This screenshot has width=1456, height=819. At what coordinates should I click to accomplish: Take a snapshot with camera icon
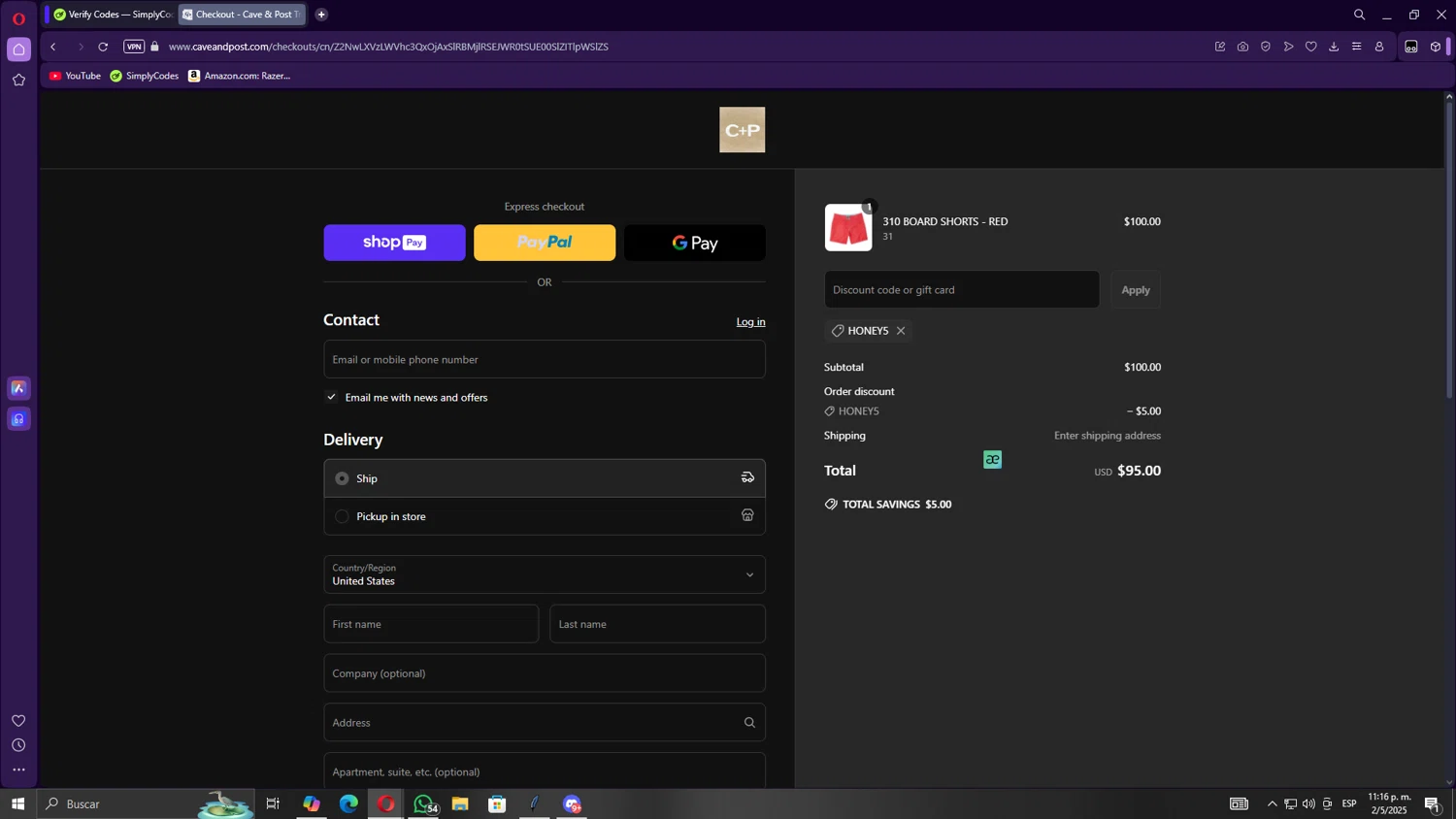click(x=1242, y=47)
